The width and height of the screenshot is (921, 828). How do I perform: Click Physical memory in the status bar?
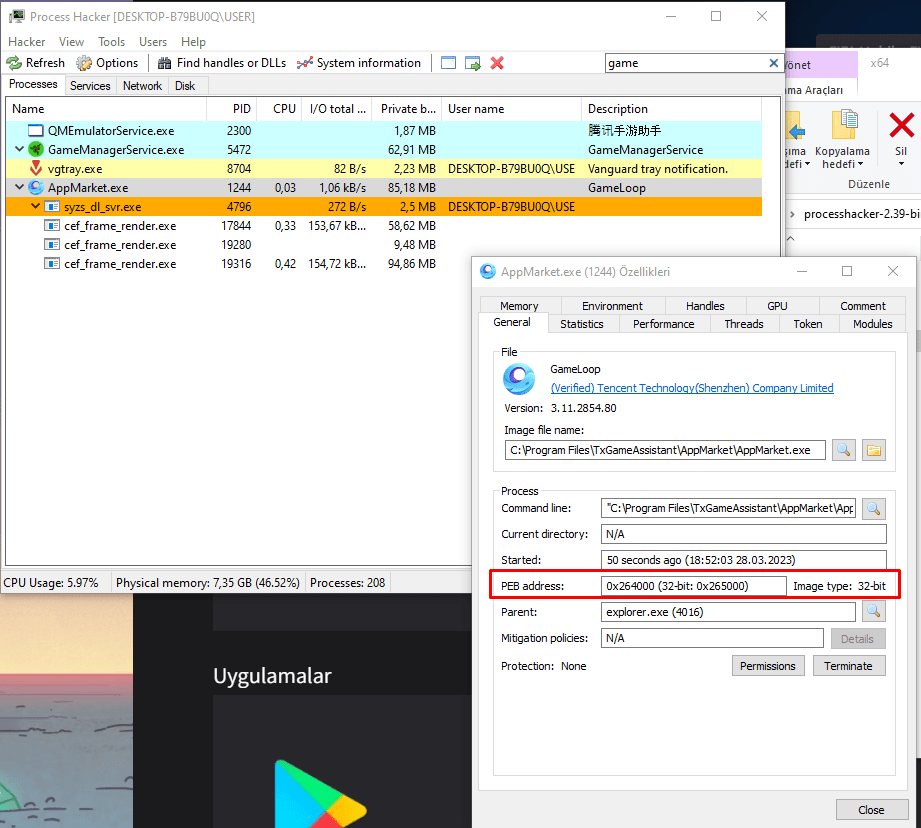pos(208,583)
